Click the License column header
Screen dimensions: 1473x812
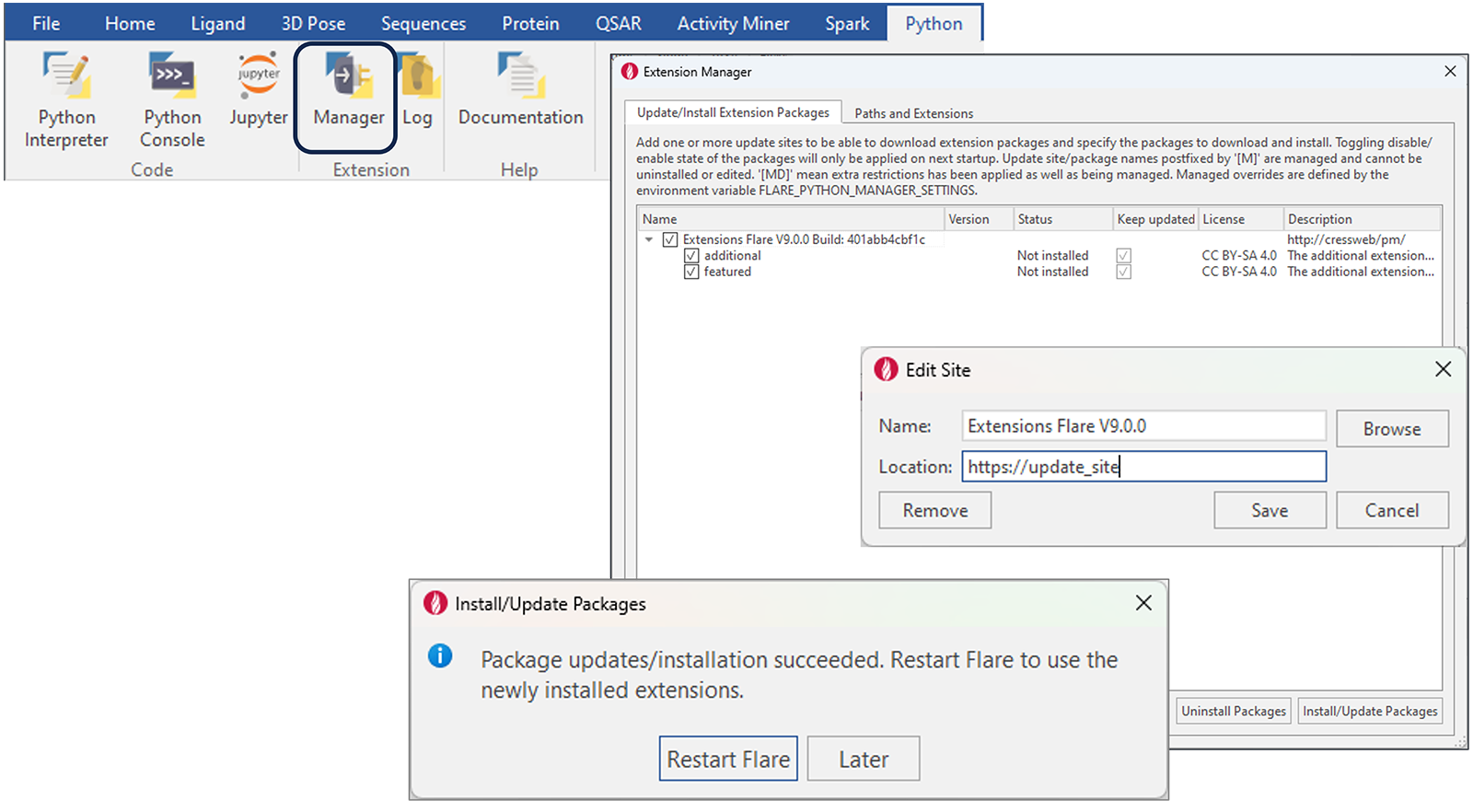(x=1241, y=219)
